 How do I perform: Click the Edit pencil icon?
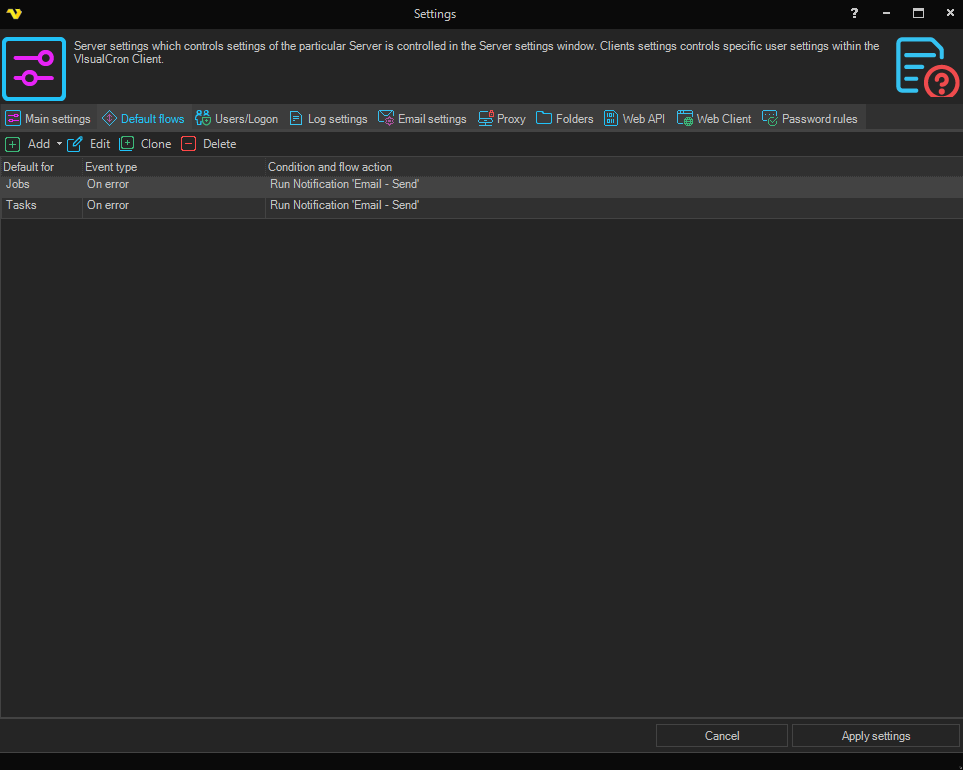point(75,144)
